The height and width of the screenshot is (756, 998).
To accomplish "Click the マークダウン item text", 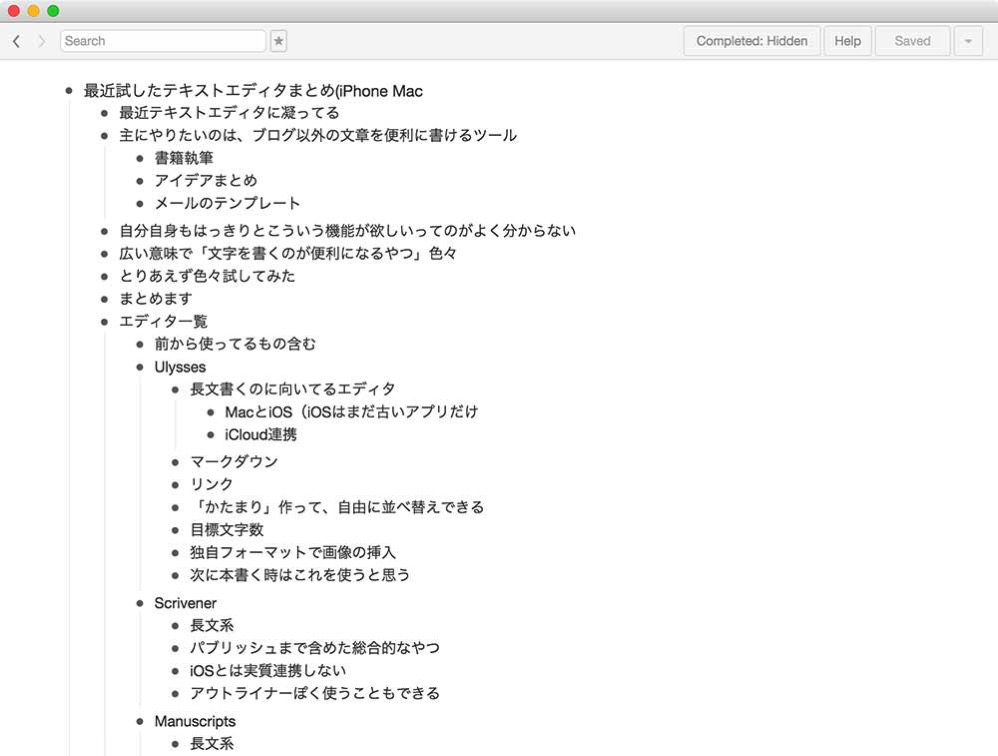I will (x=234, y=462).
